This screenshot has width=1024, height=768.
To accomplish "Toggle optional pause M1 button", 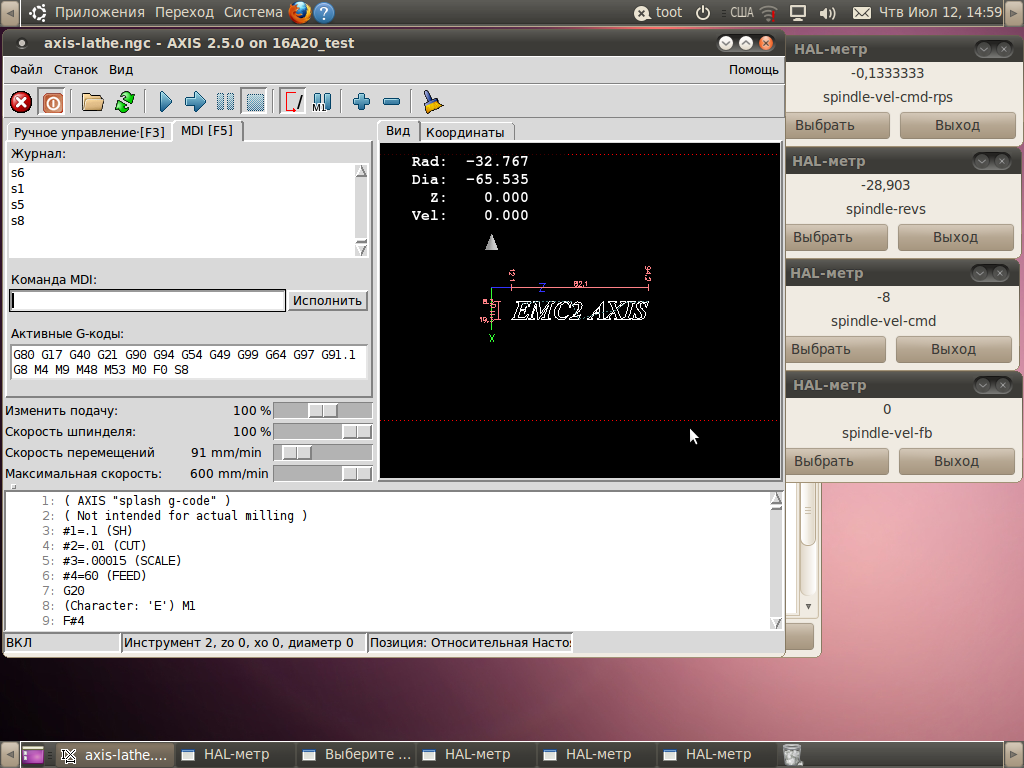I will (322, 101).
